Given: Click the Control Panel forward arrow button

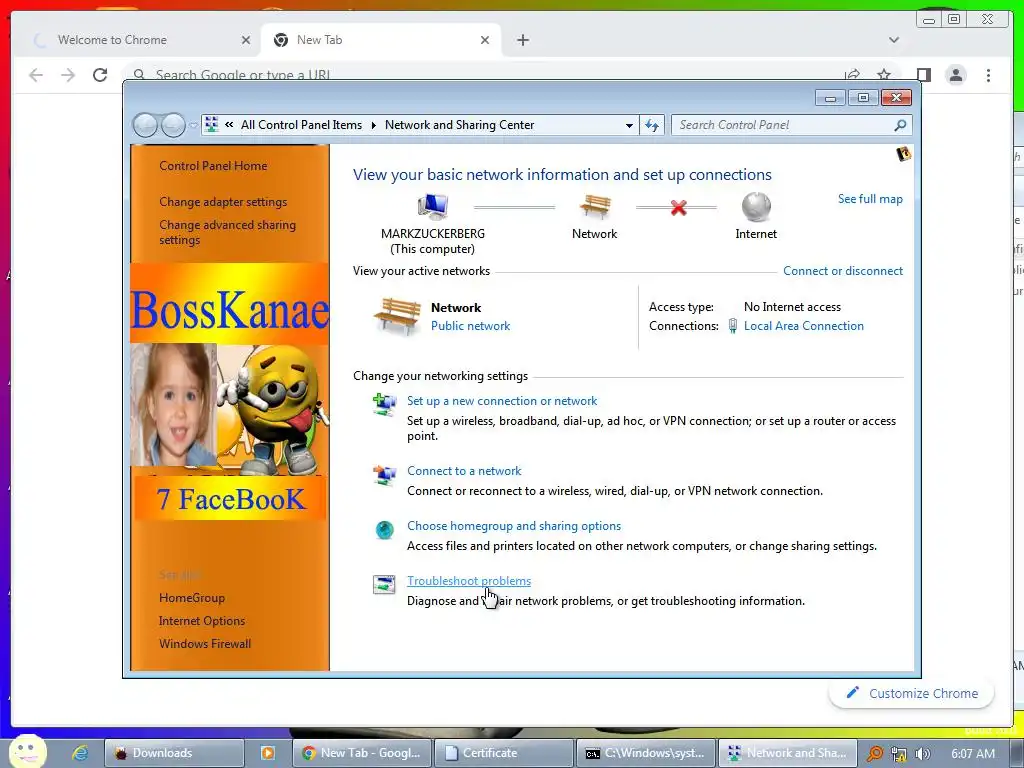Looking at the screenshot, I should [172, 125].
